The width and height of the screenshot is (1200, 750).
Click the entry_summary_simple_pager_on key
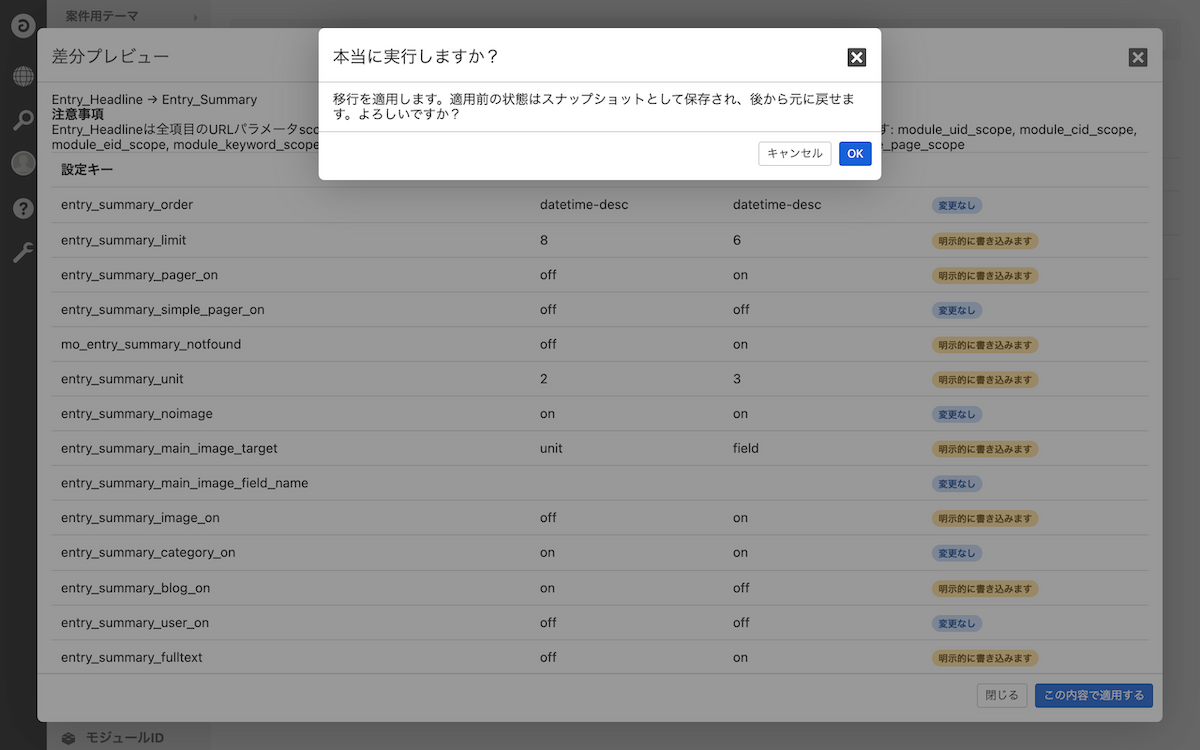click(163, 310)
